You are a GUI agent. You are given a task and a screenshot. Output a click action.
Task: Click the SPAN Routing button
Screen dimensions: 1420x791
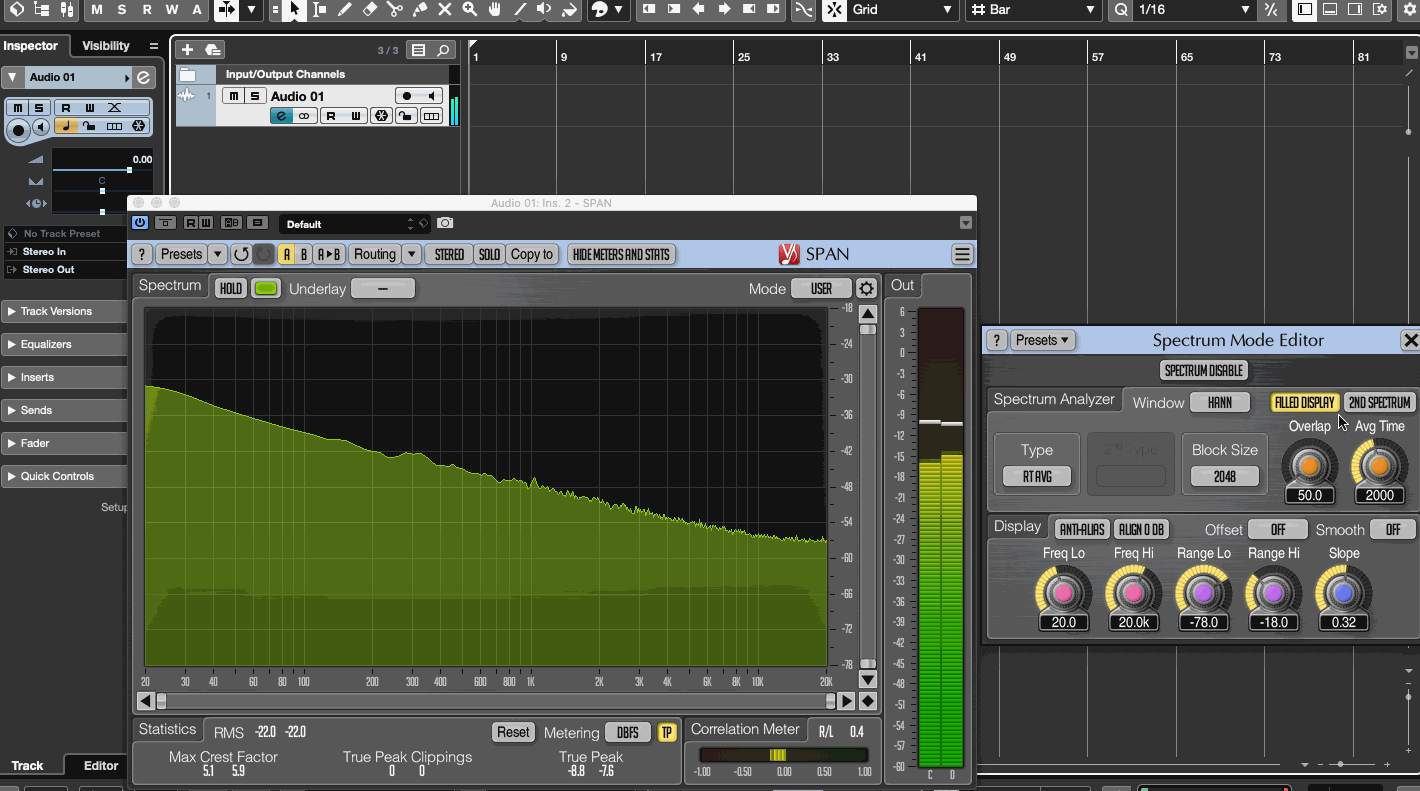[x=375, y=254]
